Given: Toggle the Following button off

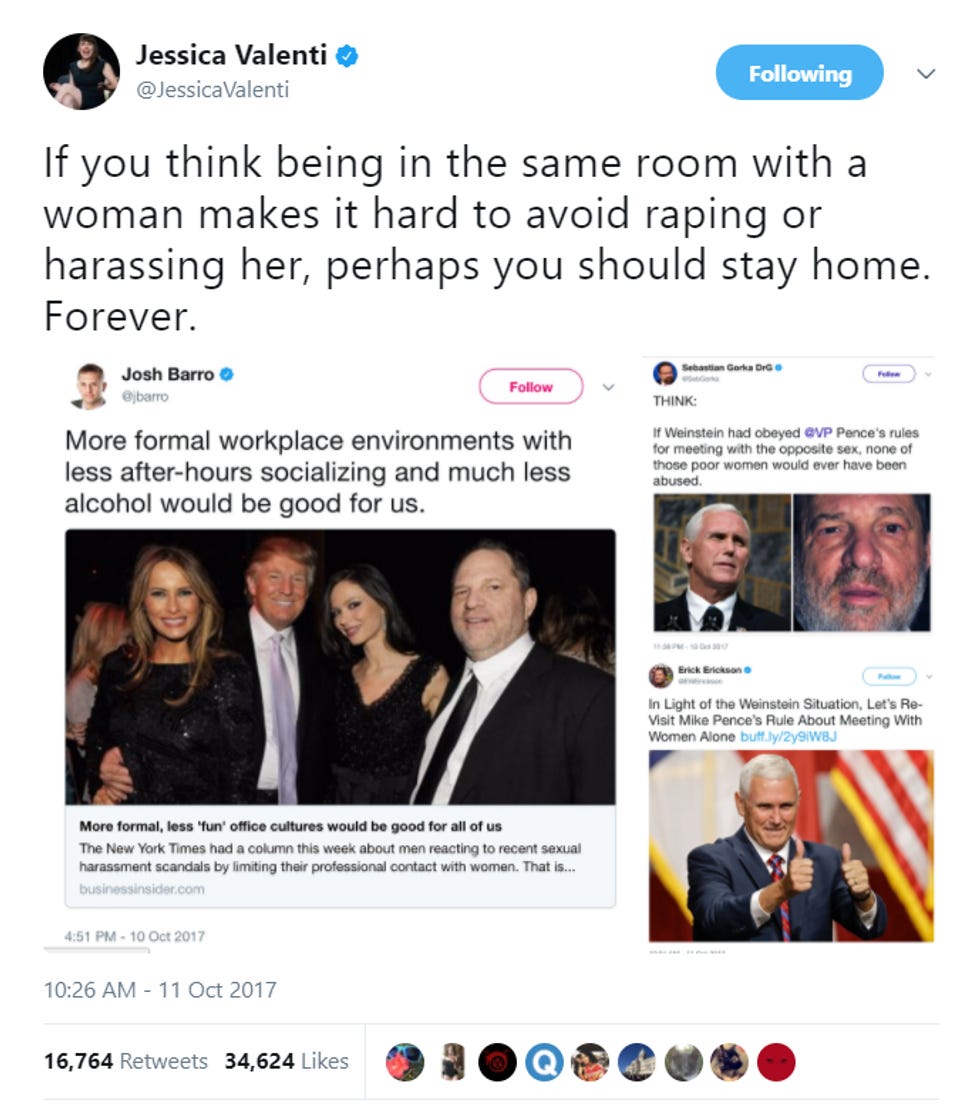Looking at the screenshot, I should click(799, 73).
